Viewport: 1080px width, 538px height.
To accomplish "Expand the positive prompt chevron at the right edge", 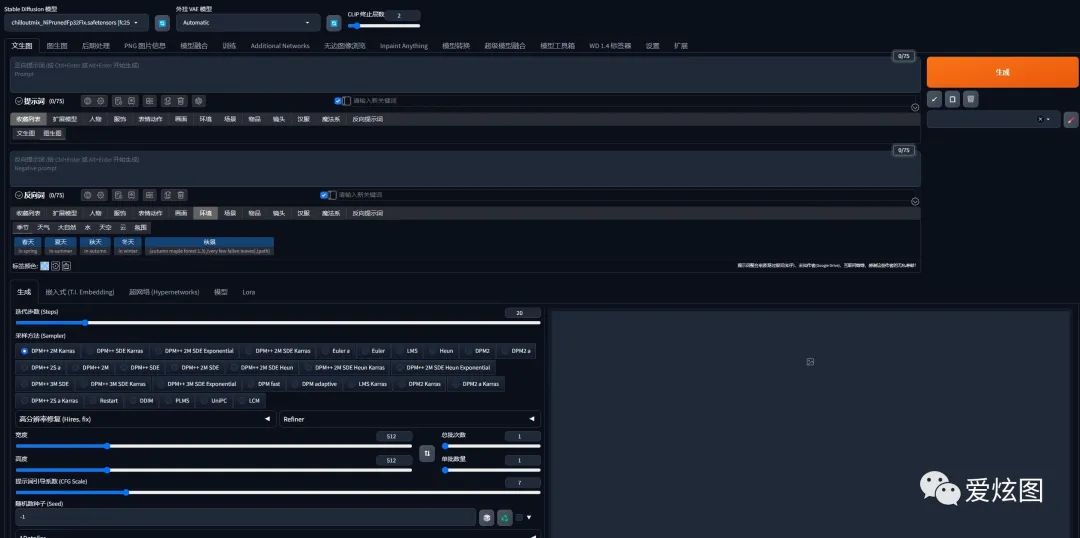I will coord(915,107).
